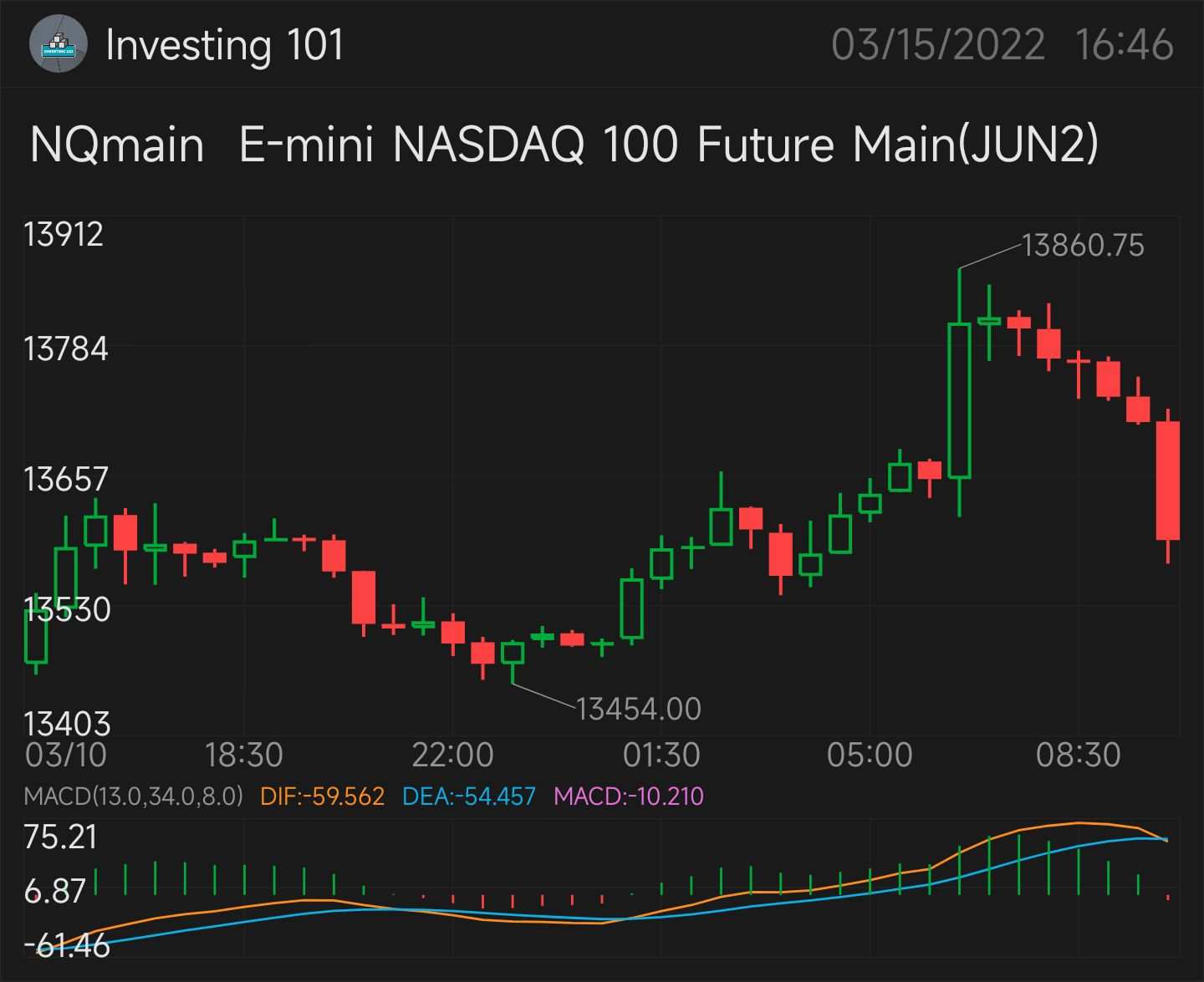This screenshot has height=982, width=1204.
Task: Click the 22:00 time axis label
Action: point(452,755)
